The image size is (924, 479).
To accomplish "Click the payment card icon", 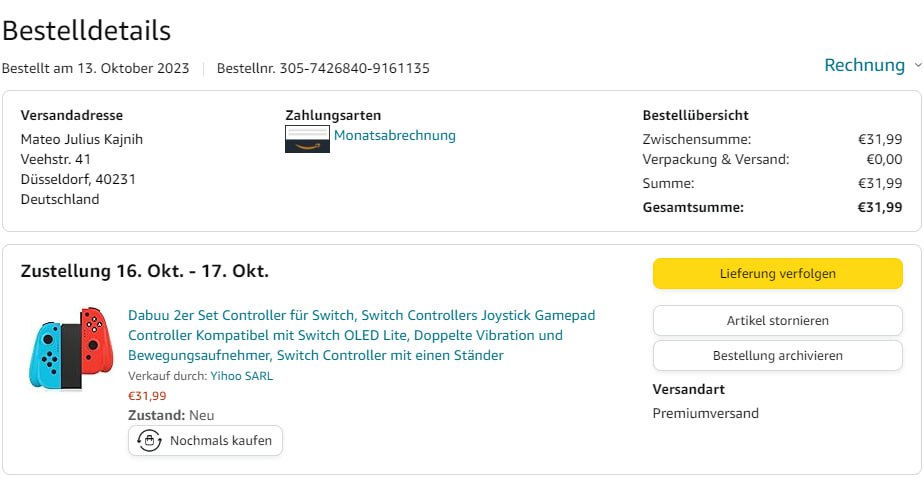I will click(x=307, y=139).
